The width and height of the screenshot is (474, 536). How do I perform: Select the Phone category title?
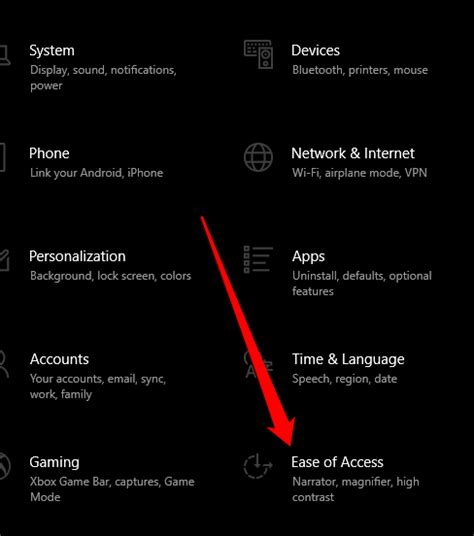click(49, 153)
